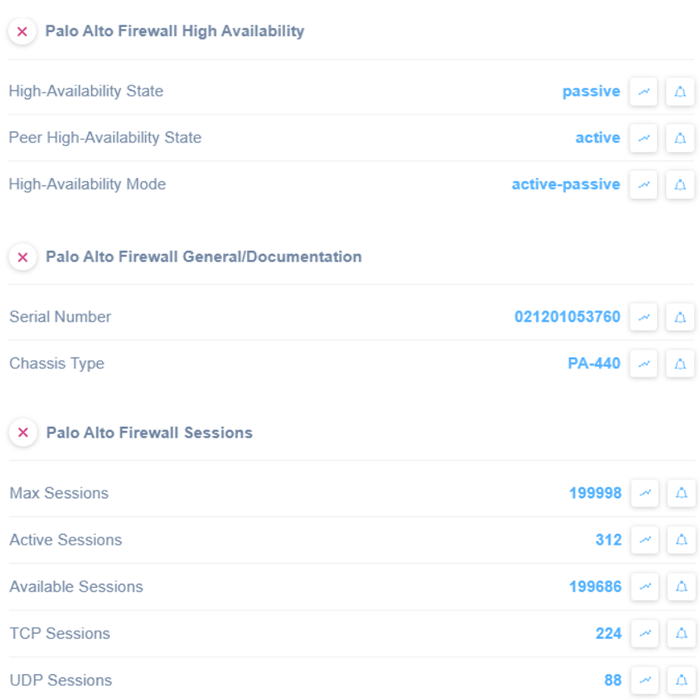
Task: Dismiss the Palo Alto Firewall Sessions section
Action: [x=22, y=433]
